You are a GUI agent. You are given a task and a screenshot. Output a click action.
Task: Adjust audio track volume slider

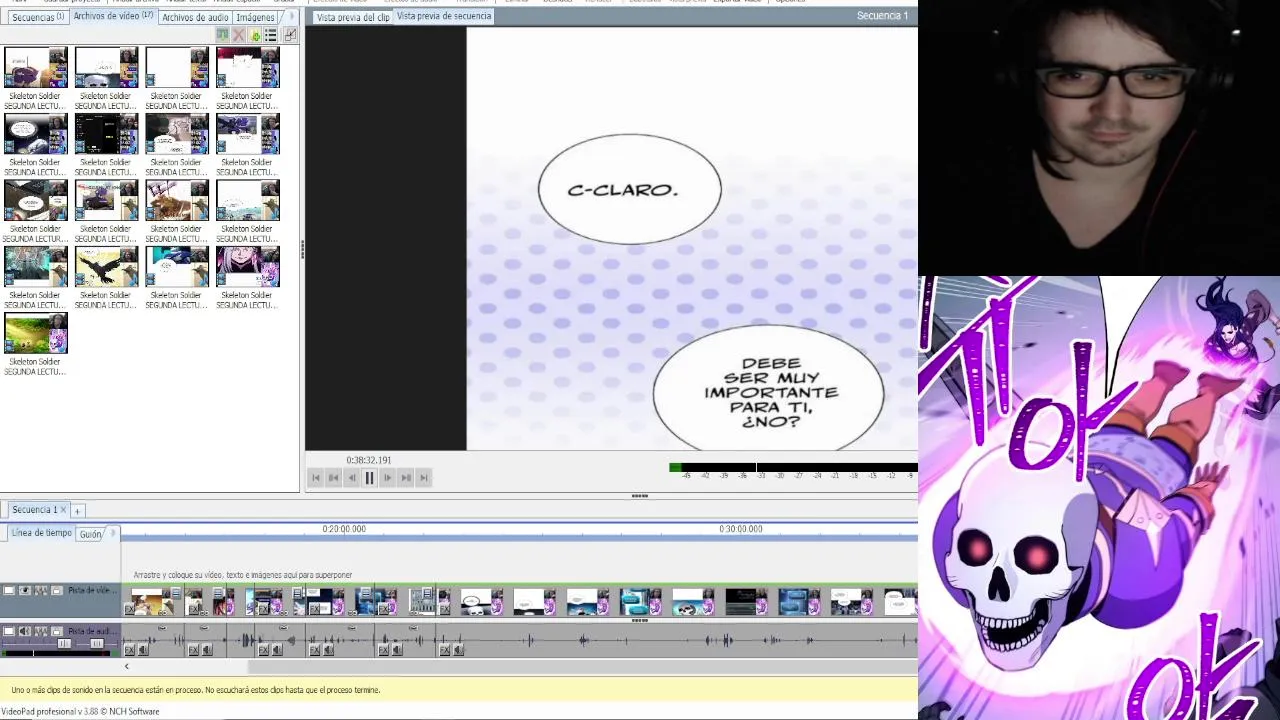(64, 644)
